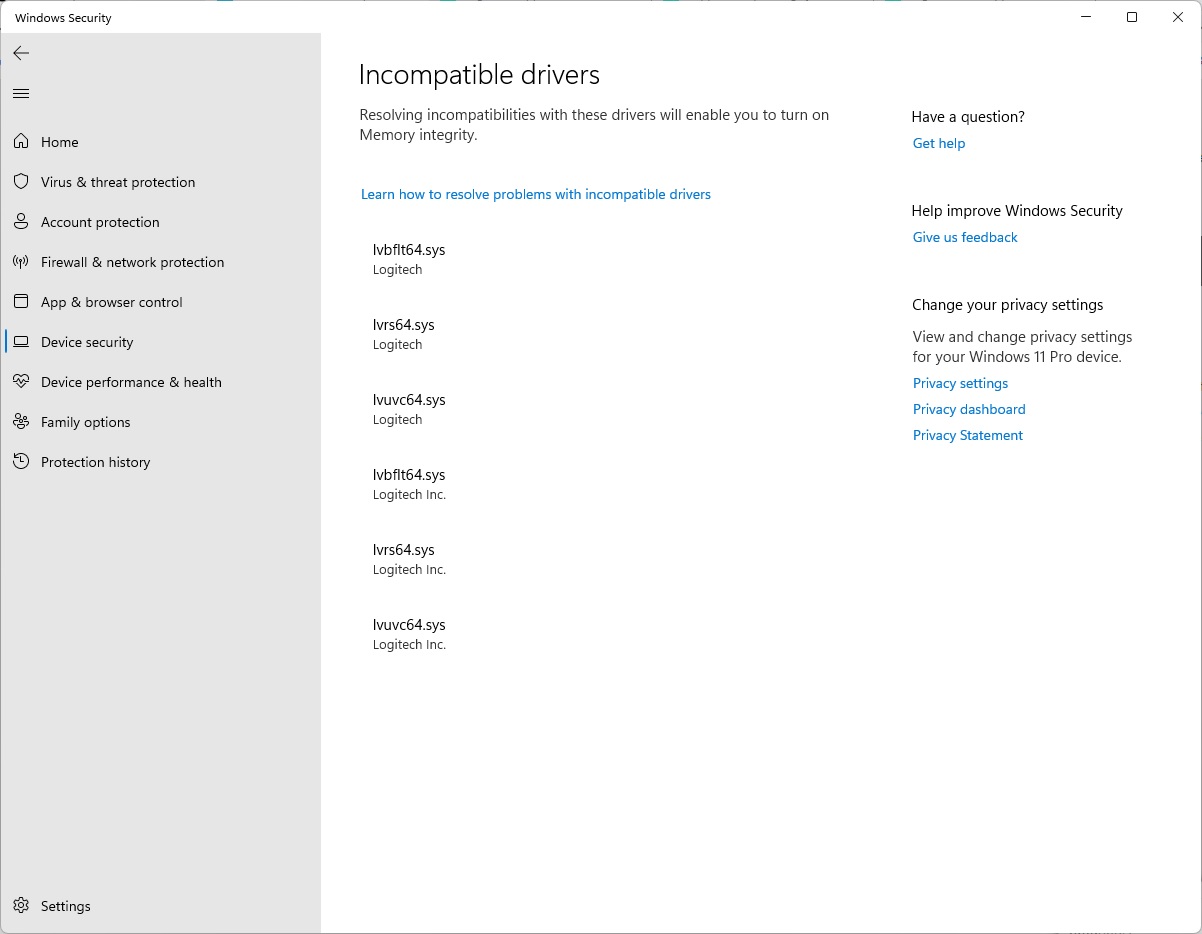Click the Home house icon

pyautogui.click(x=21, y=142)
